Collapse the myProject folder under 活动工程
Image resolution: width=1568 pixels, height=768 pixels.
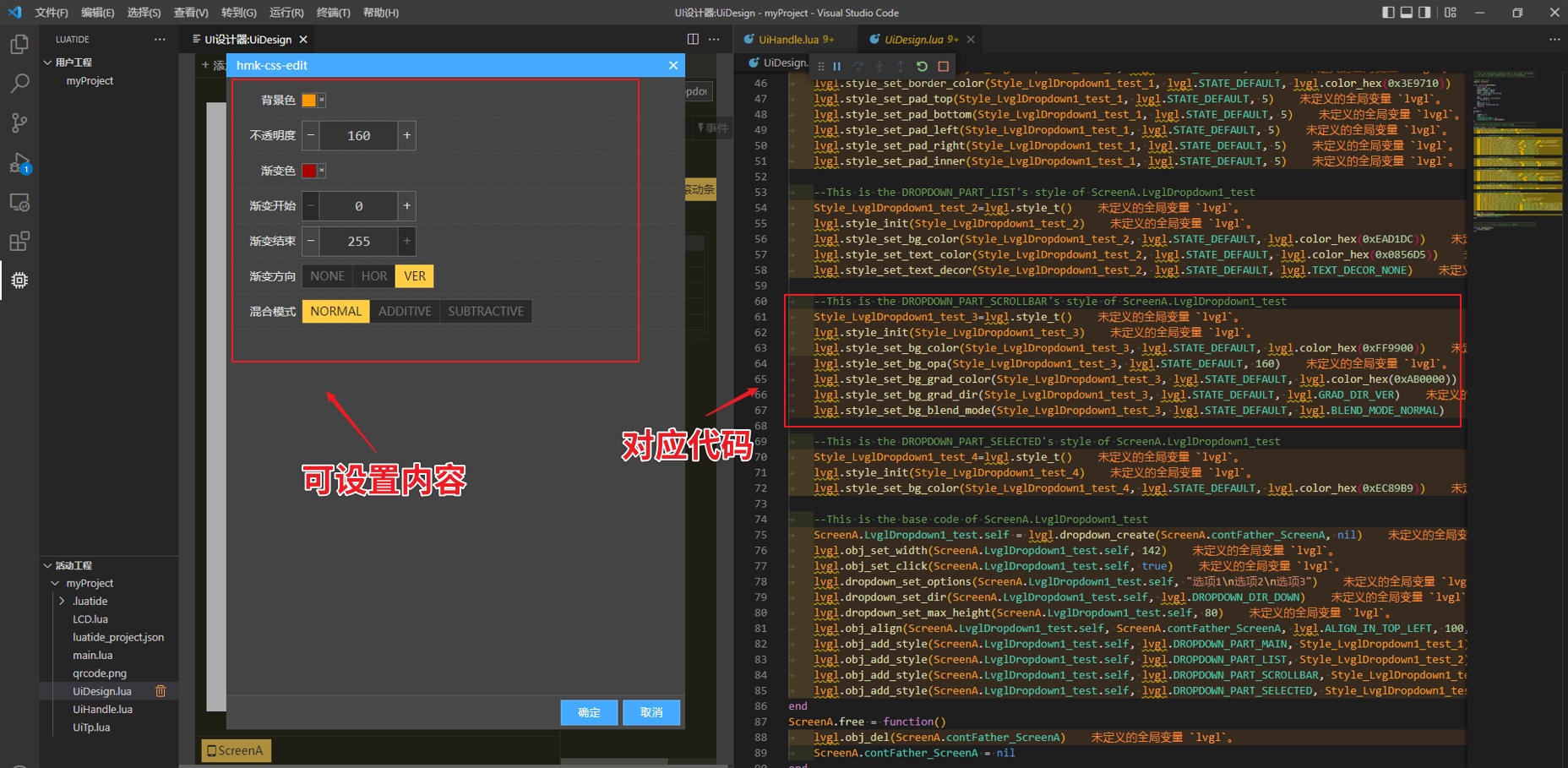(55, 584)
